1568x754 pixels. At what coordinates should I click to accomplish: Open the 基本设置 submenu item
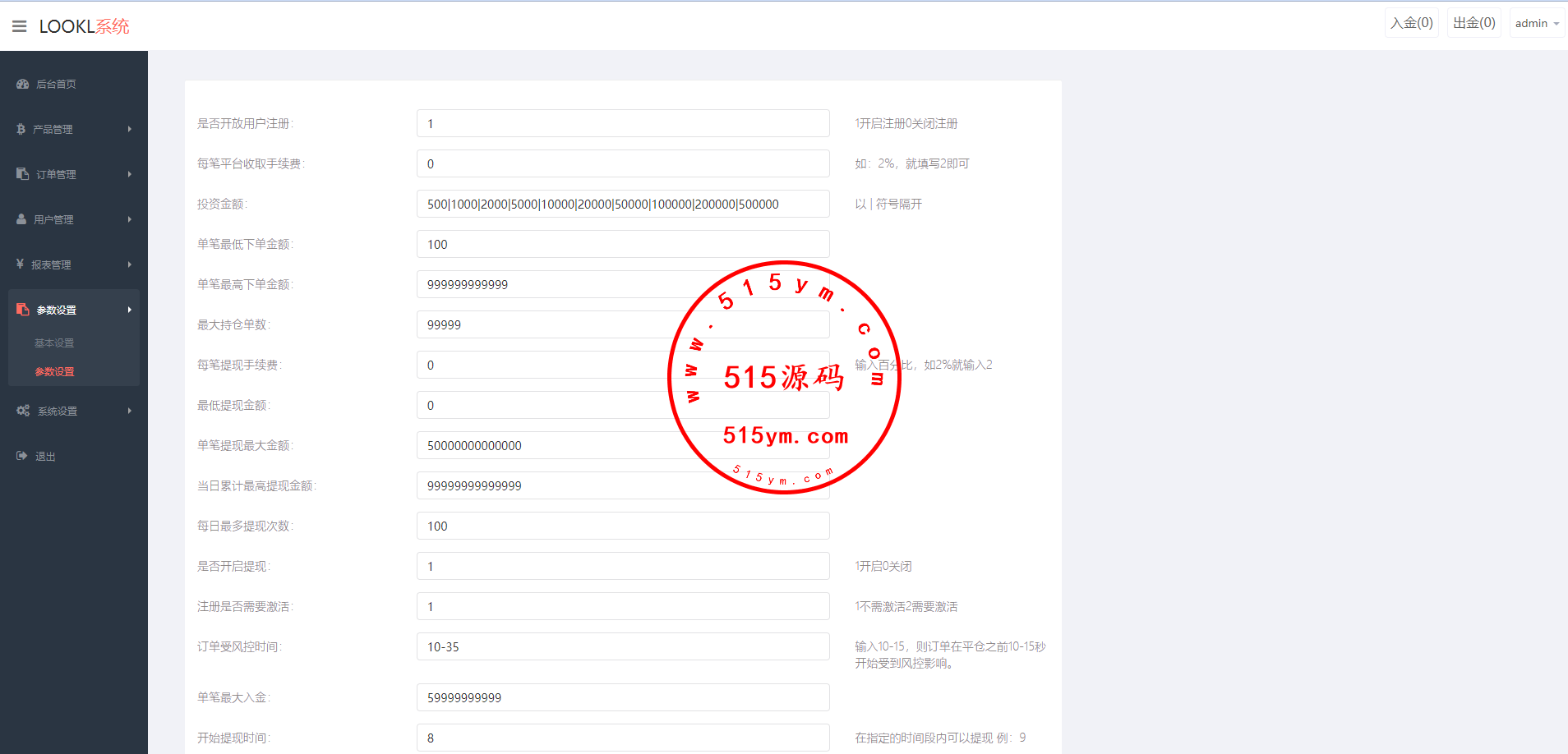[x=54, y=343]
